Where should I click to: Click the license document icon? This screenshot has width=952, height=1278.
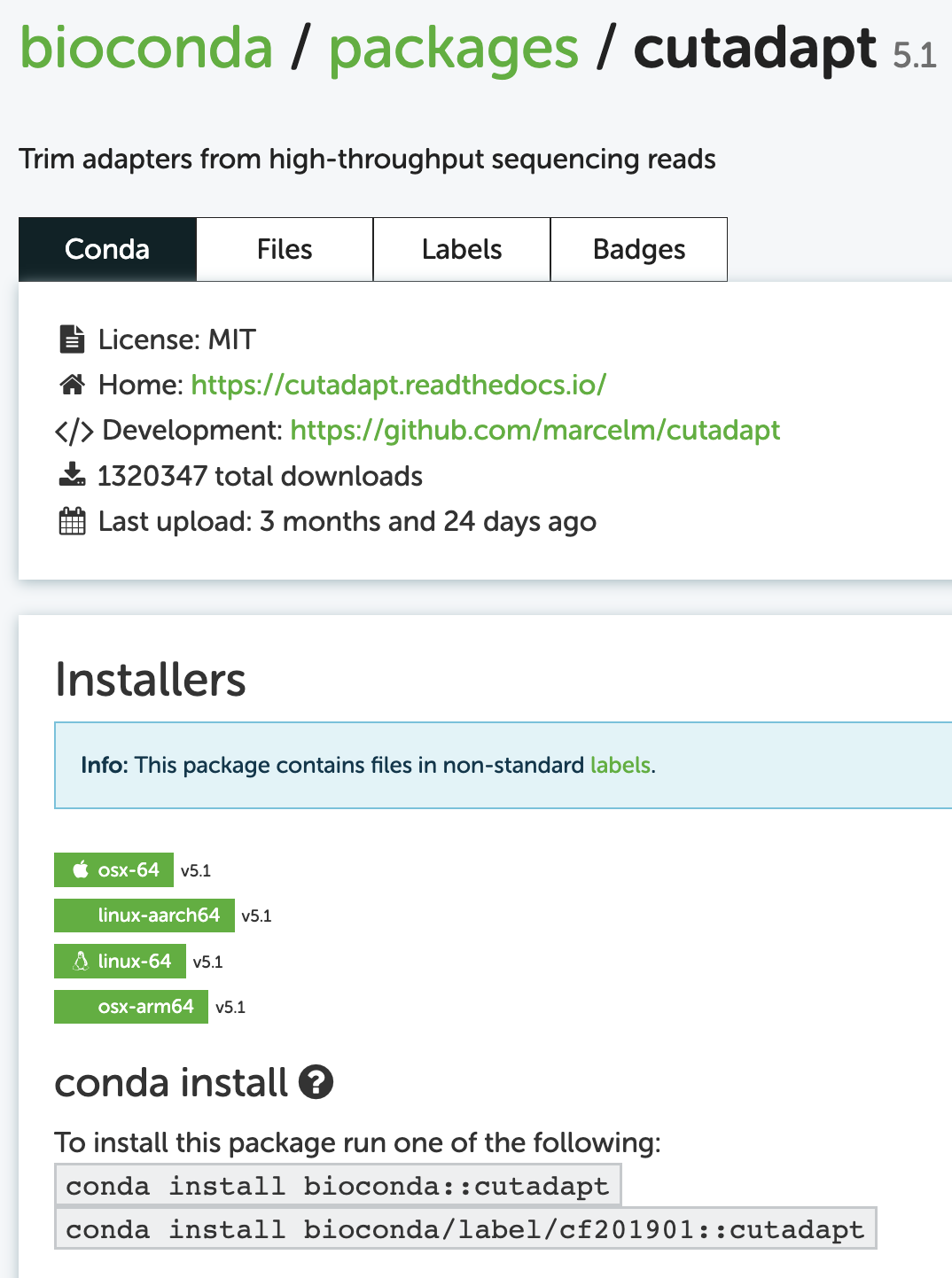point(72,339)
